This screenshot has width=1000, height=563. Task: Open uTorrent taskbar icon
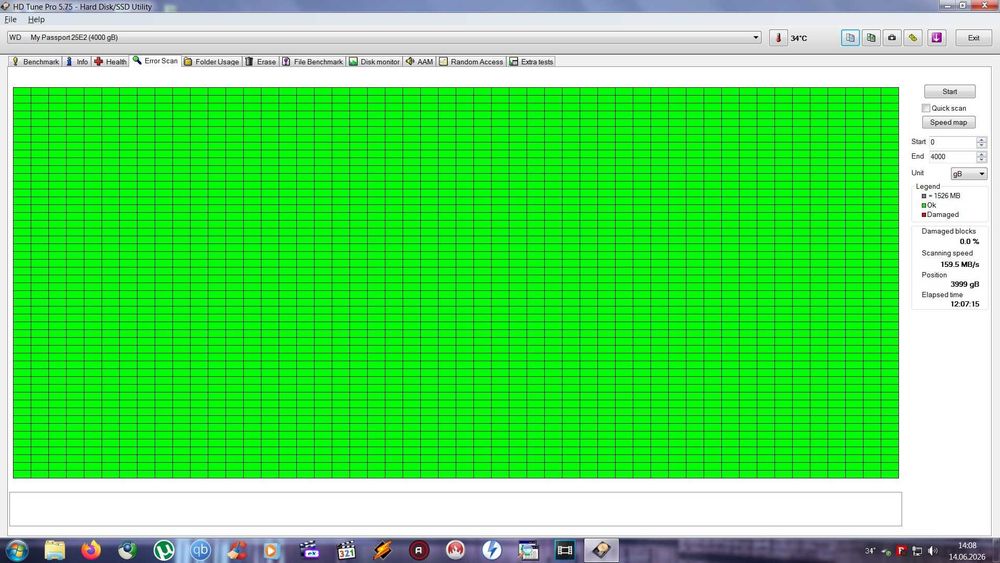point(164,550)
